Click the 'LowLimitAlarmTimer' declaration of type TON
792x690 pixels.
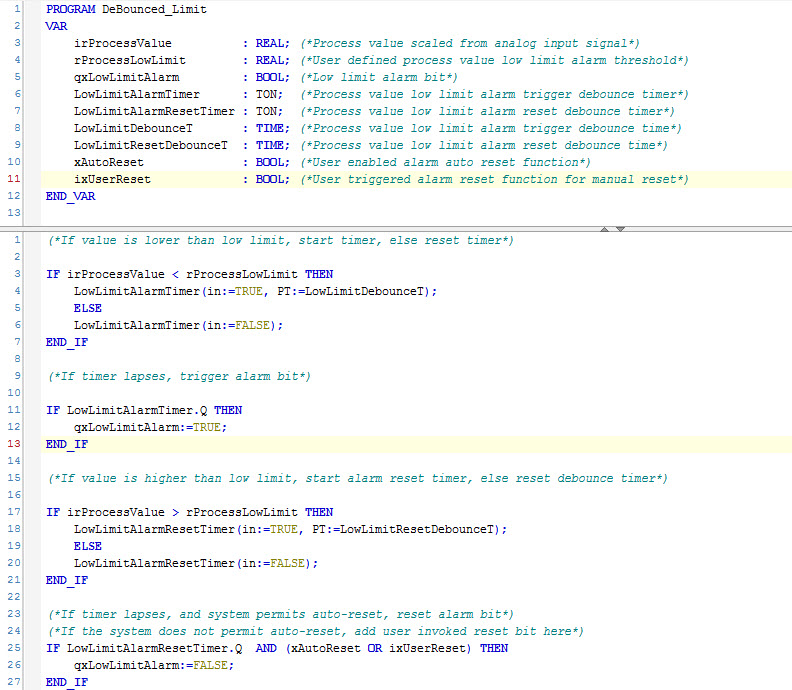(137, 94)
